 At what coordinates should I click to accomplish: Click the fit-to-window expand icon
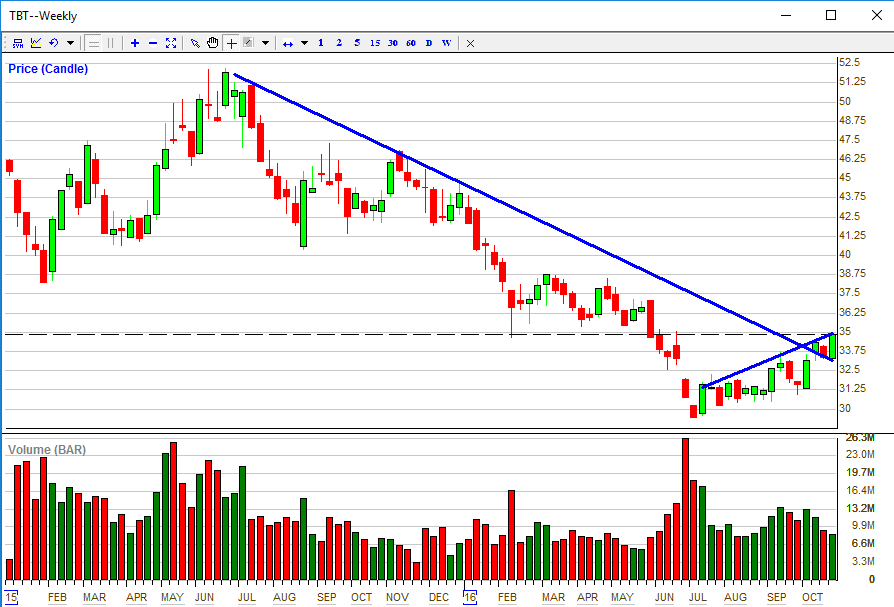(x=171, y=43)
